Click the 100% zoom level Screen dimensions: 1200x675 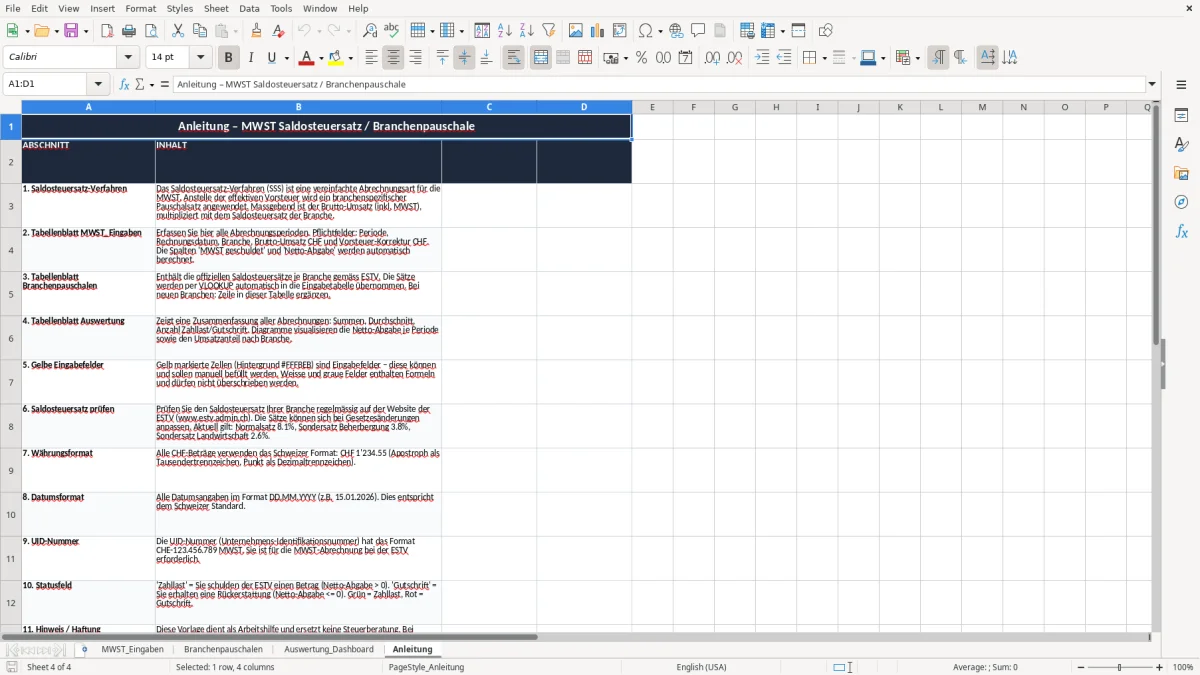click(x=1183, y=667)
